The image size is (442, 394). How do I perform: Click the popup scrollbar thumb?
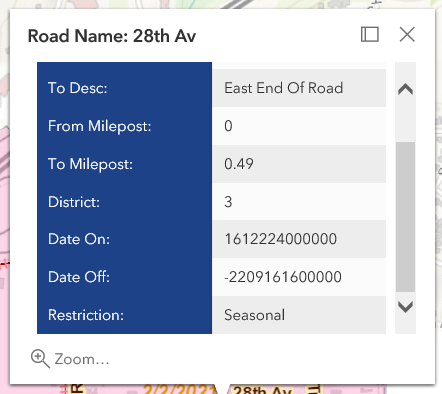click(405, 217)
